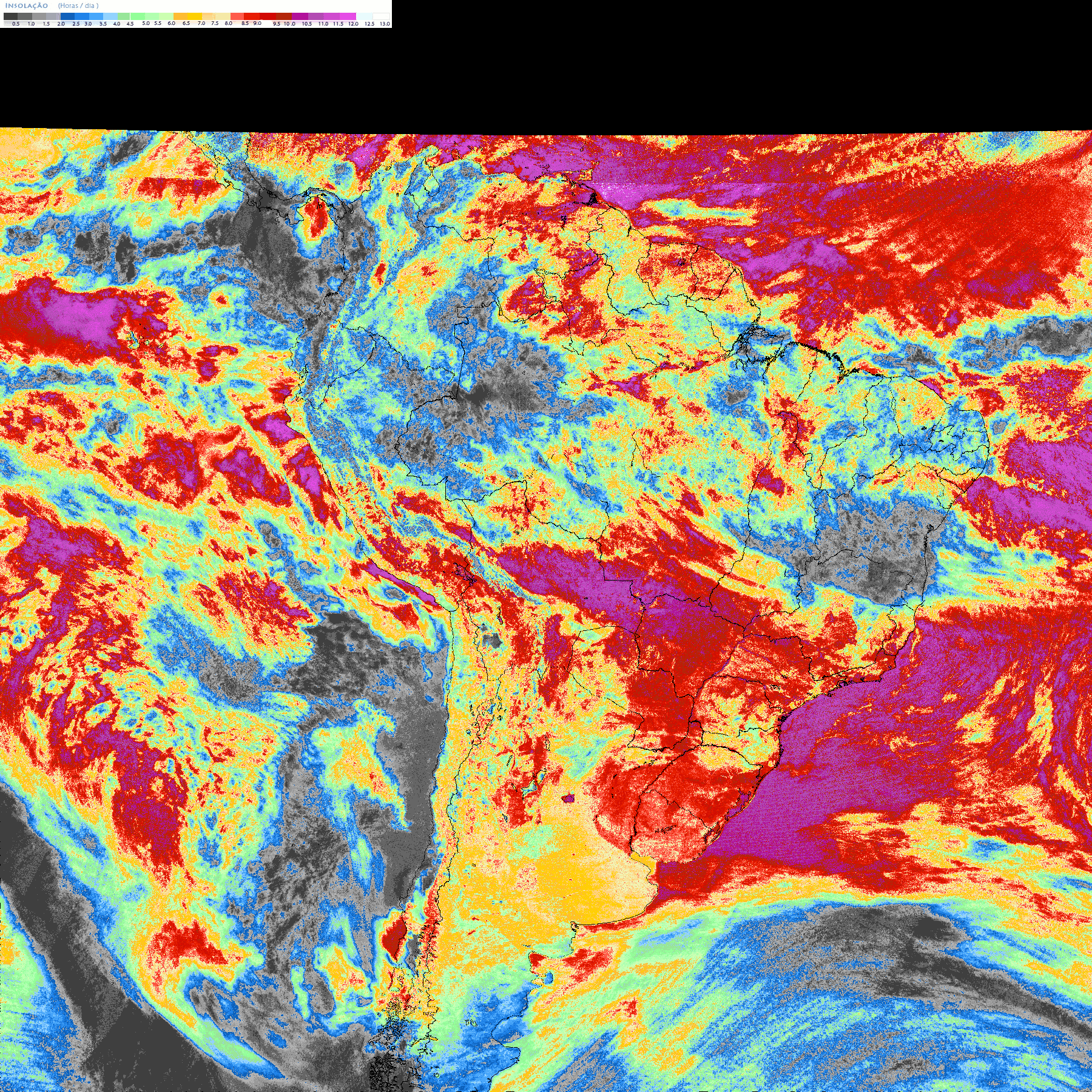The height and width of the screenshot is (1092, 1092).
Task: Click the 8.0 legend value label
Action: pos(228,23)
